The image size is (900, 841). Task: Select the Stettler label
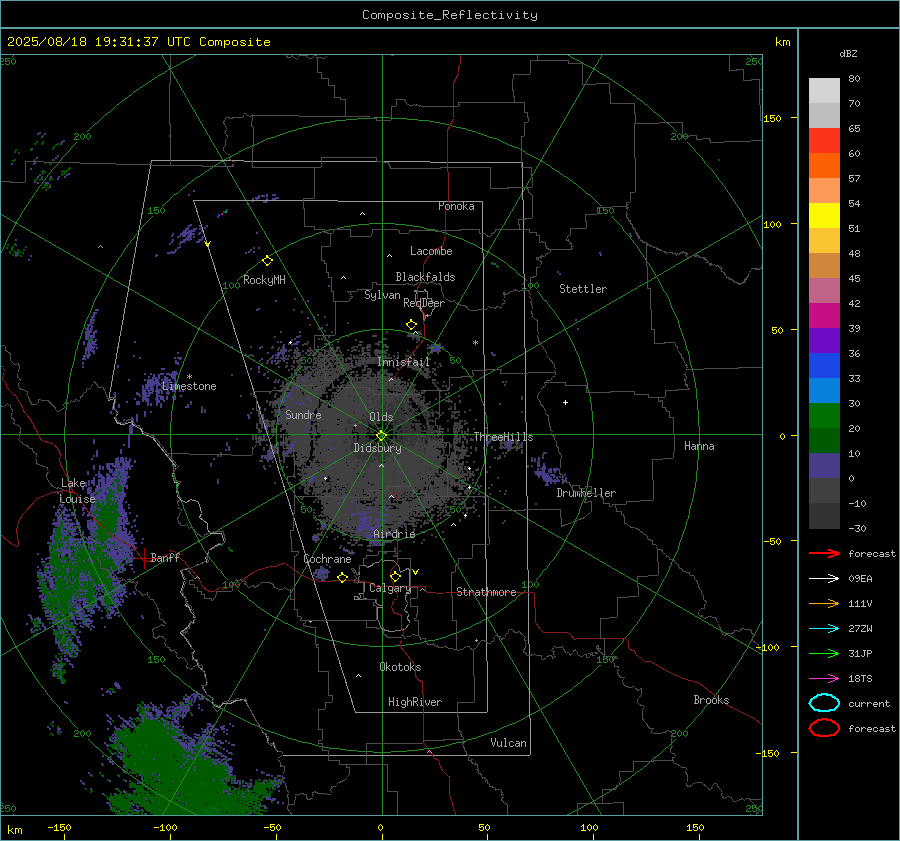(x=583, y=289)
